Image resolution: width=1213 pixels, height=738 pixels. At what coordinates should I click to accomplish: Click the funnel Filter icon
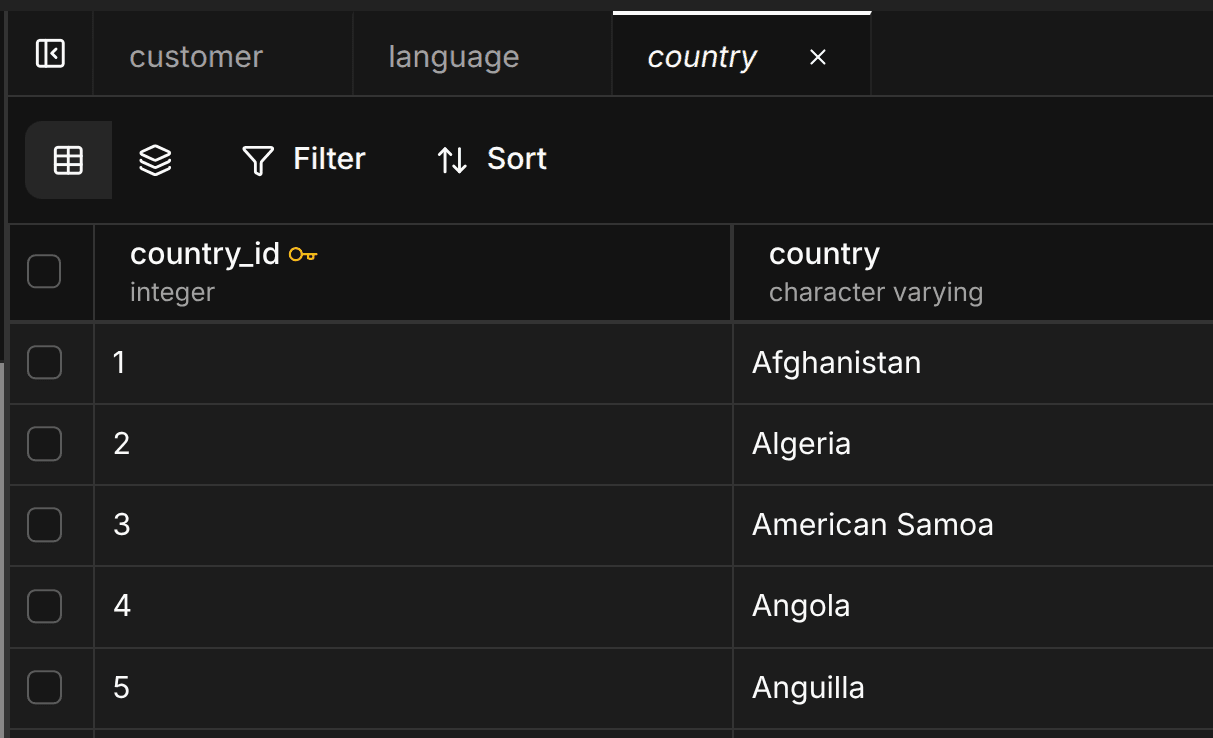pyautogui.click(x=258, y=160)
